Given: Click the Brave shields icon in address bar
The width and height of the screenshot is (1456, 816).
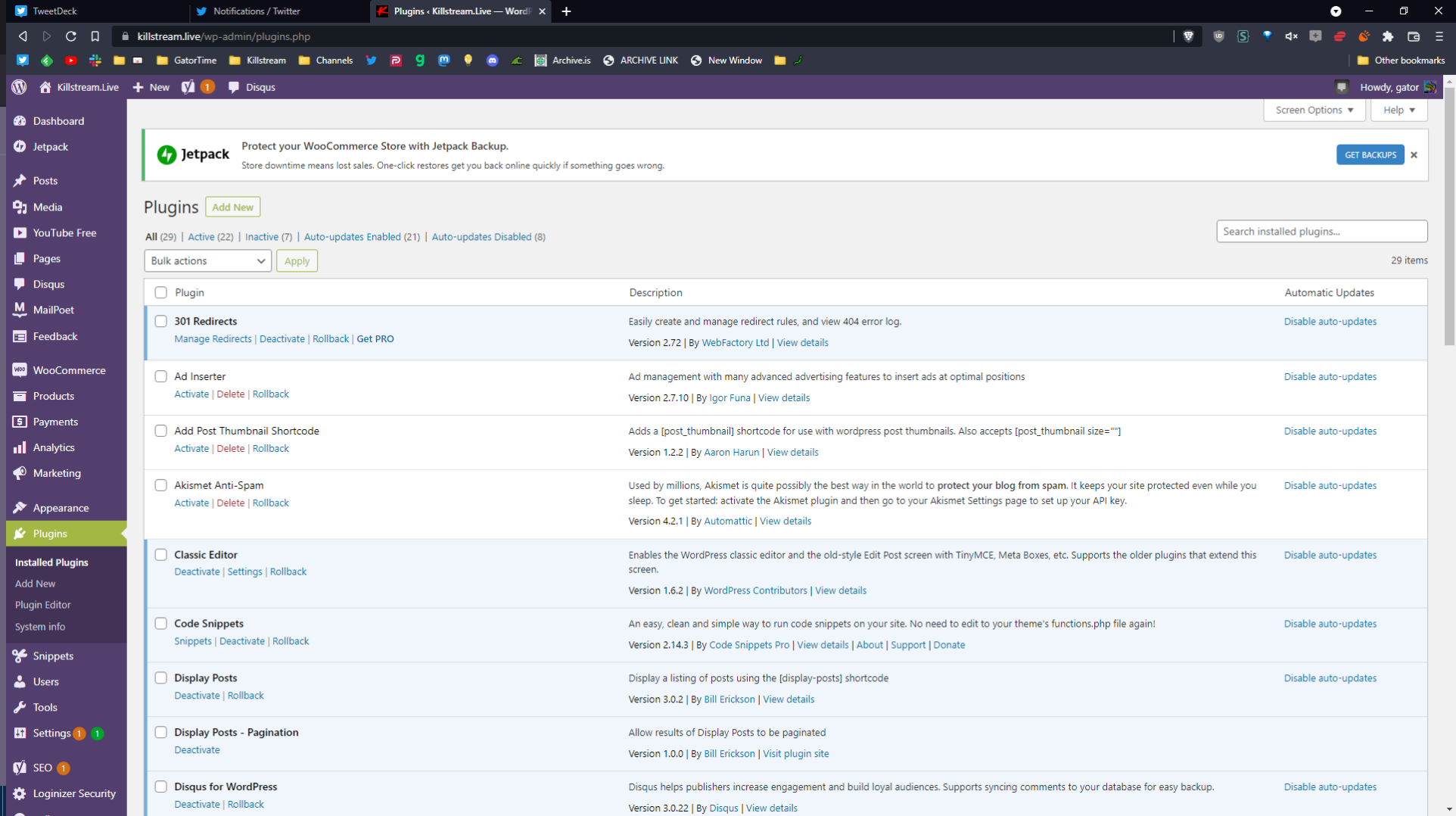Looking at the screenshot, I should [1188, 36].
